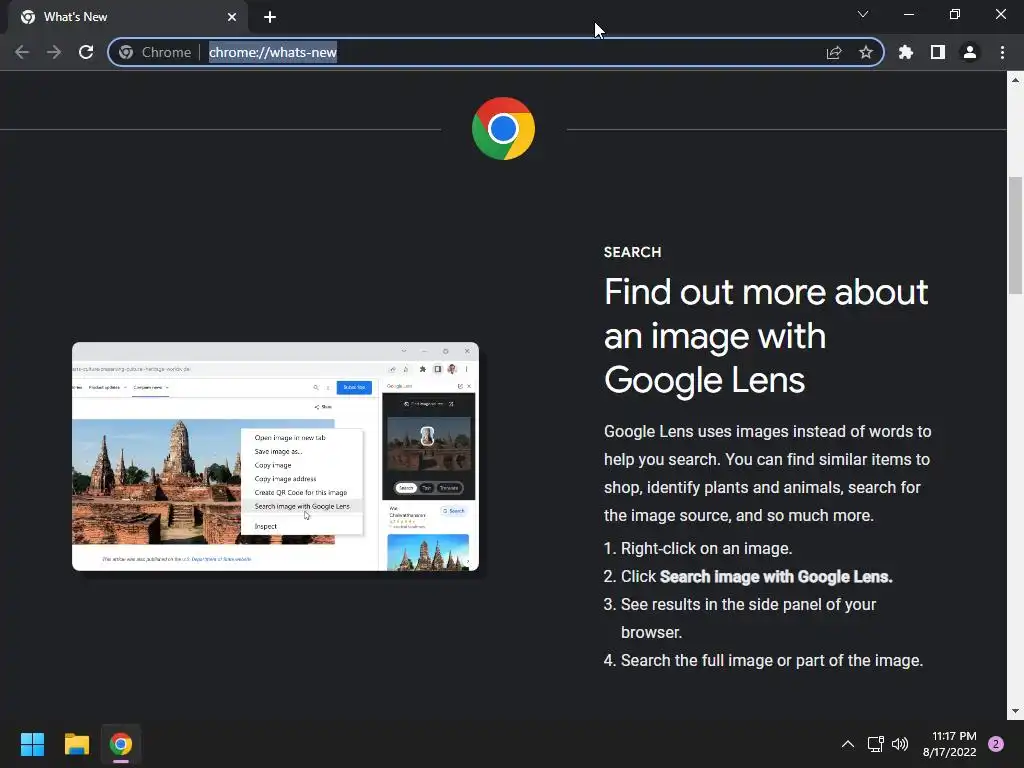This screenshot has height=768, width=1024.
Task: Click 'Search image with Google Lens' bold text
Action: [776, 577]
